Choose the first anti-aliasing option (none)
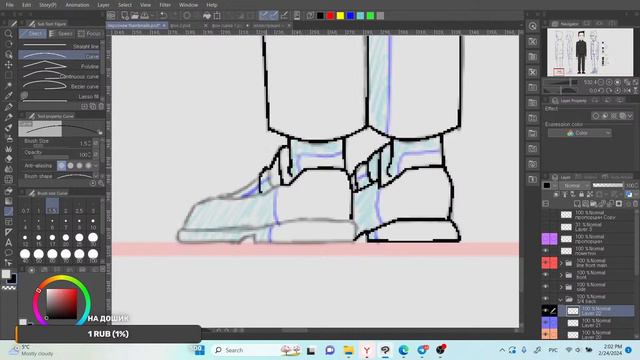Viewport: 640px width, 360px height. tap(61, 165)
